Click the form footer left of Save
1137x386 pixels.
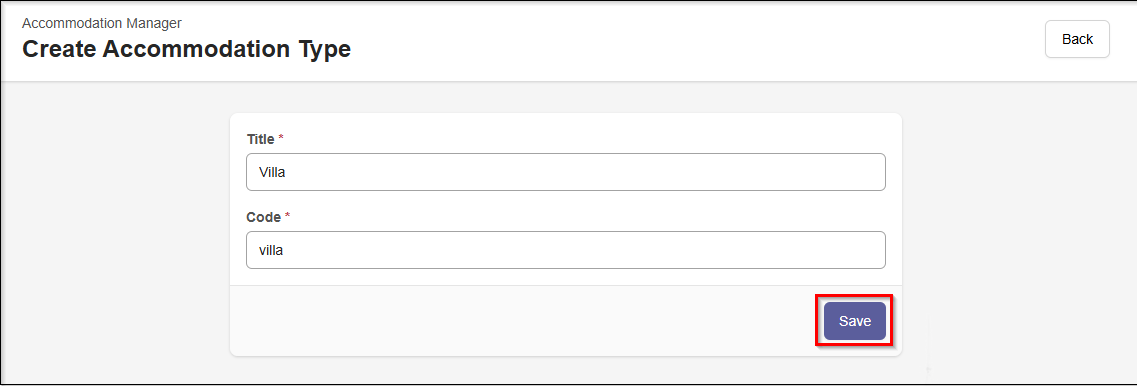click(522, 321)
